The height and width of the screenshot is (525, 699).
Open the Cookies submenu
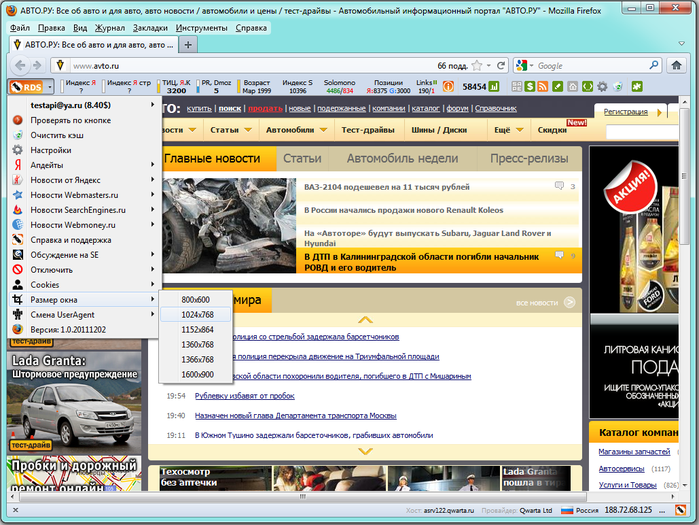point(84,285)
